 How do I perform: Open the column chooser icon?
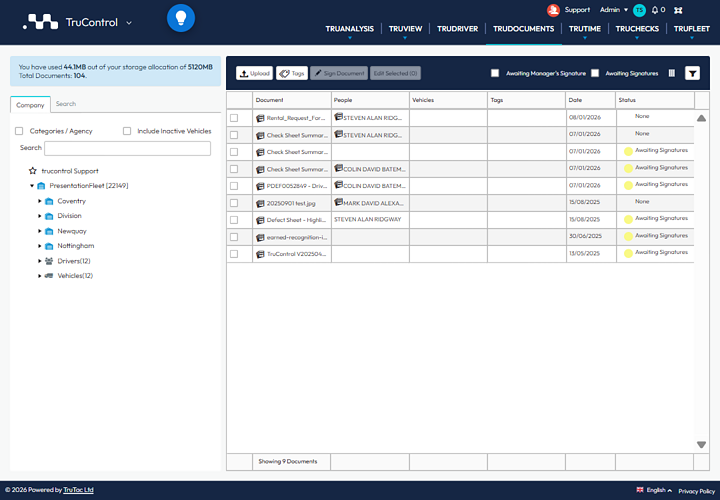(672, 73)
